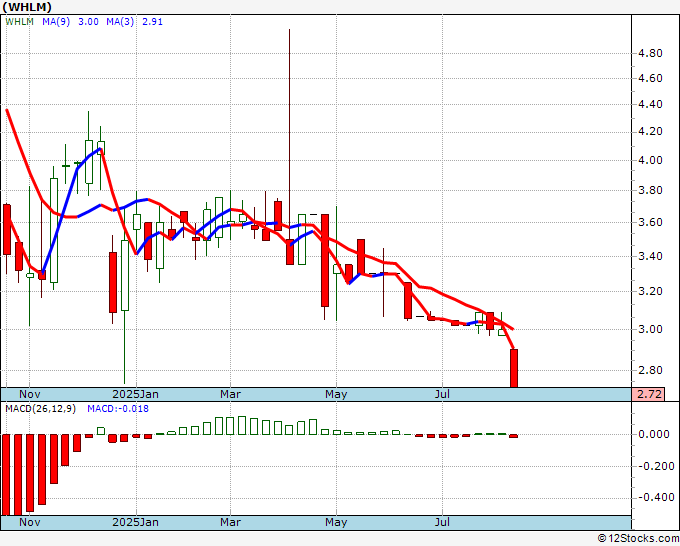The image size is (680, 546).
Task: Click May on the MACD panel date axis
Action: [x=336, y=522]
